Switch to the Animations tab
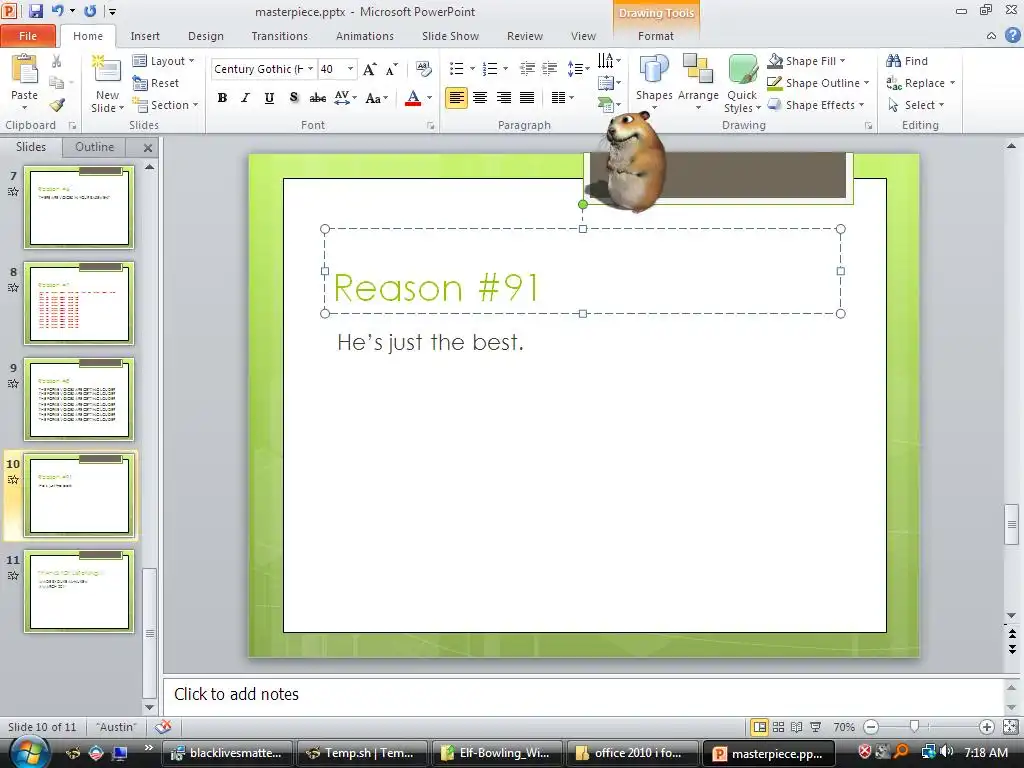Screen dimensions: 1024x768 (364, 36)
